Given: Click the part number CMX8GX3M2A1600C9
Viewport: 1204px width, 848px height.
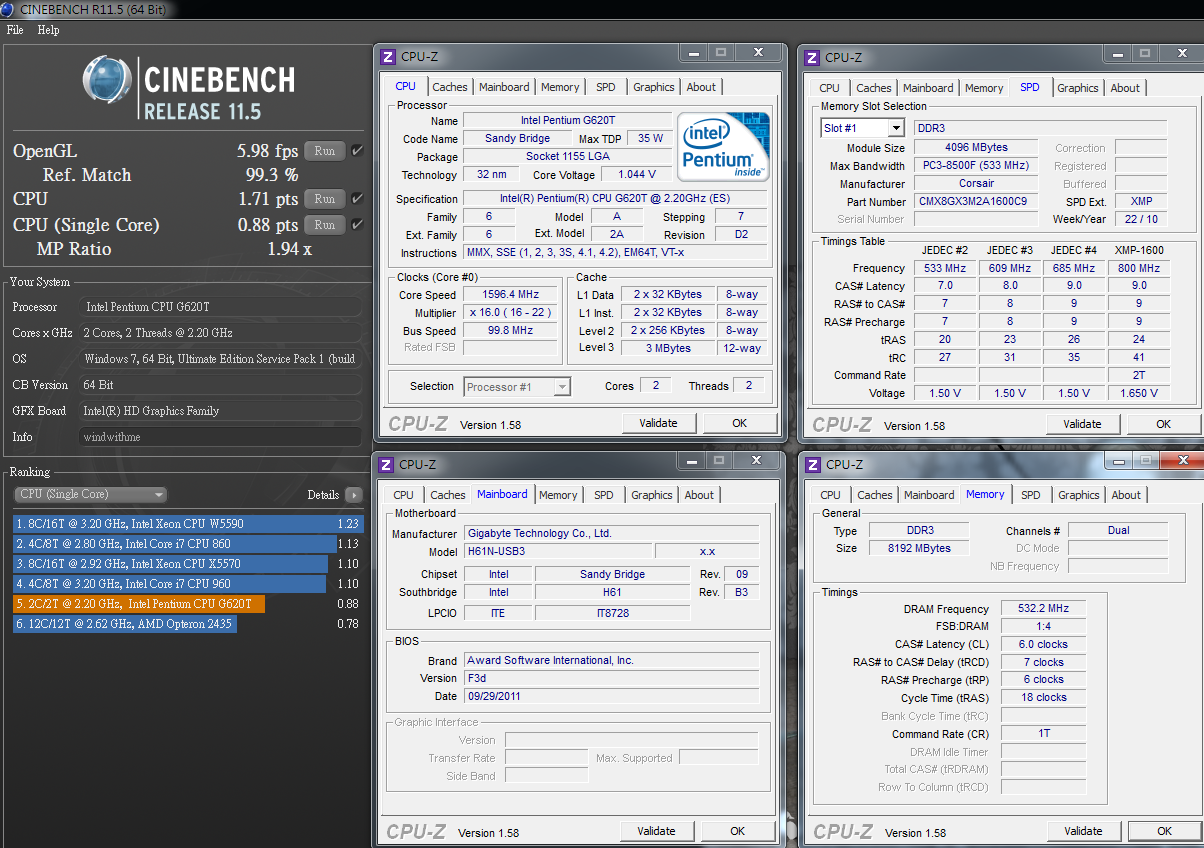Looking at the screenshot, I should 976,202.
